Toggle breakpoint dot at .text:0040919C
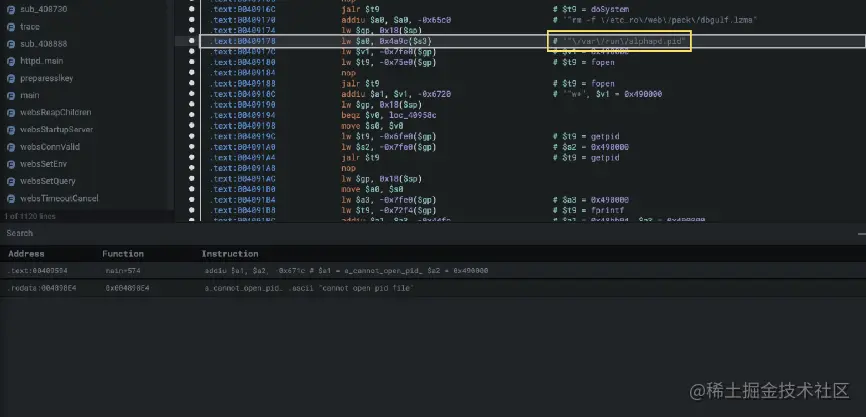Screen dimensions: 866x417 pos(192,136)
